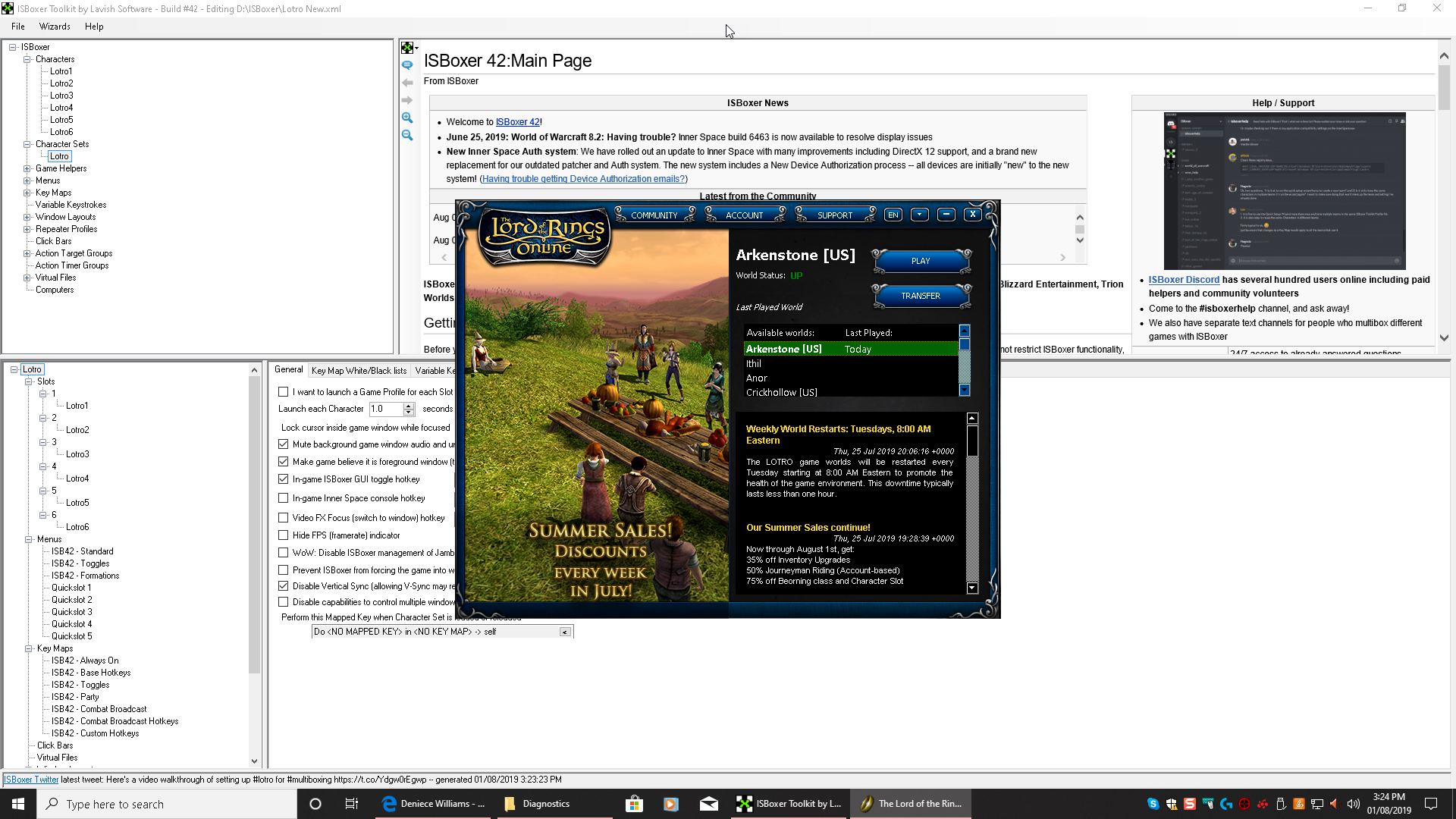Viewport: 1456px width, 819px height.
Task: Toggle In-game ISBoxer GUI toggle hotkey checkbox
Action: [x=283, y=479]
